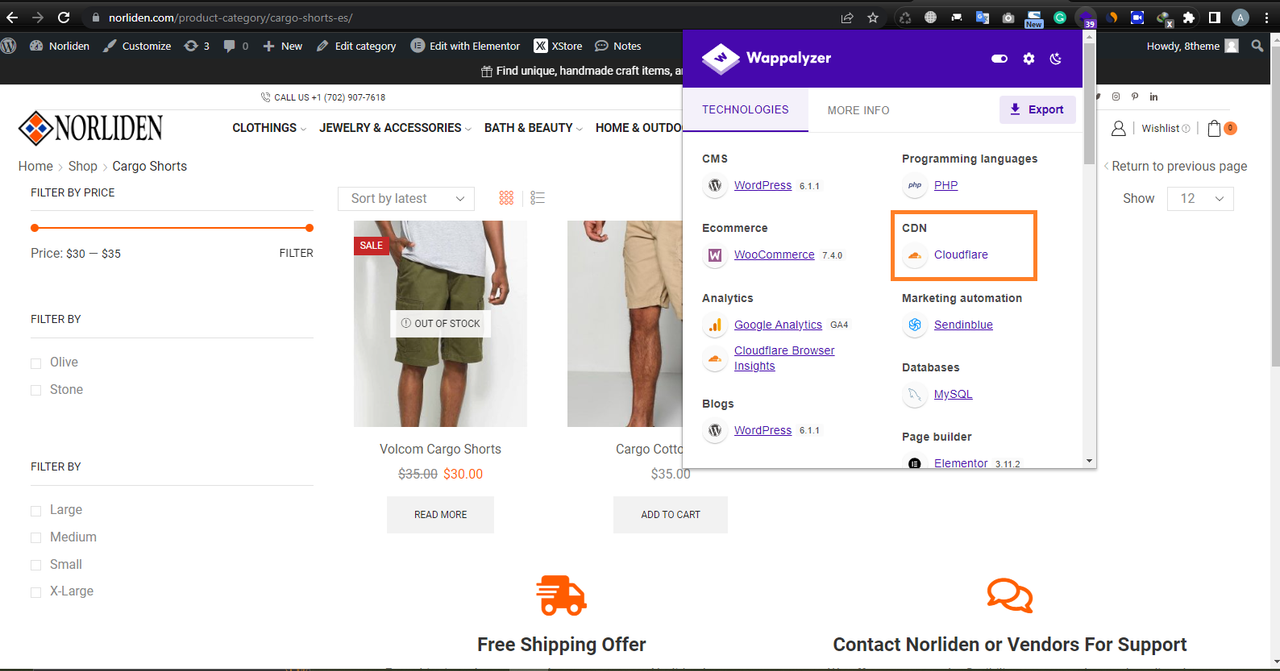
Task: Click the maximum price slider handle
Action: [x=309, y=228]
